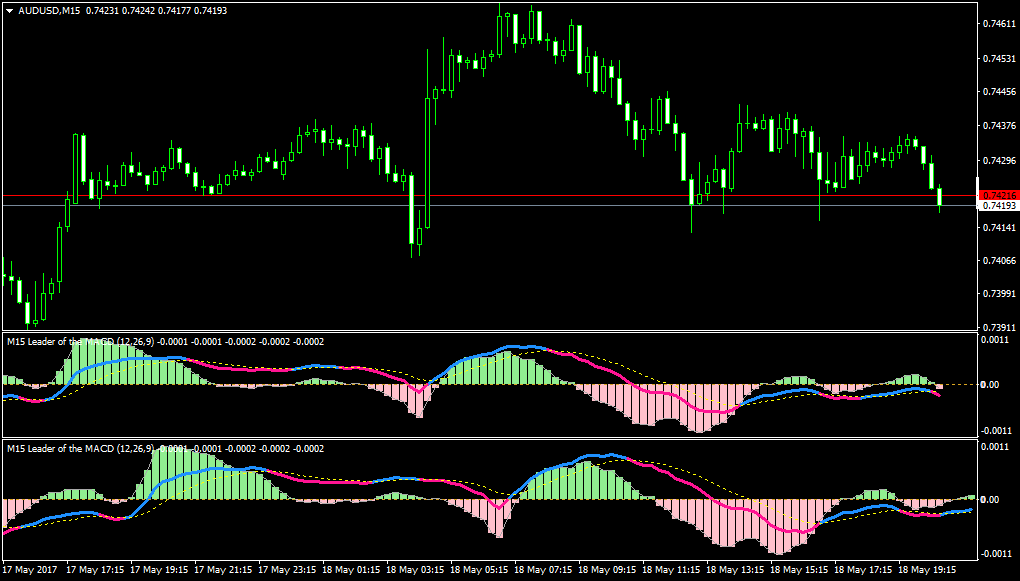Click the 0.74376 value on the price scale
1020x581 pixels.
999,126
